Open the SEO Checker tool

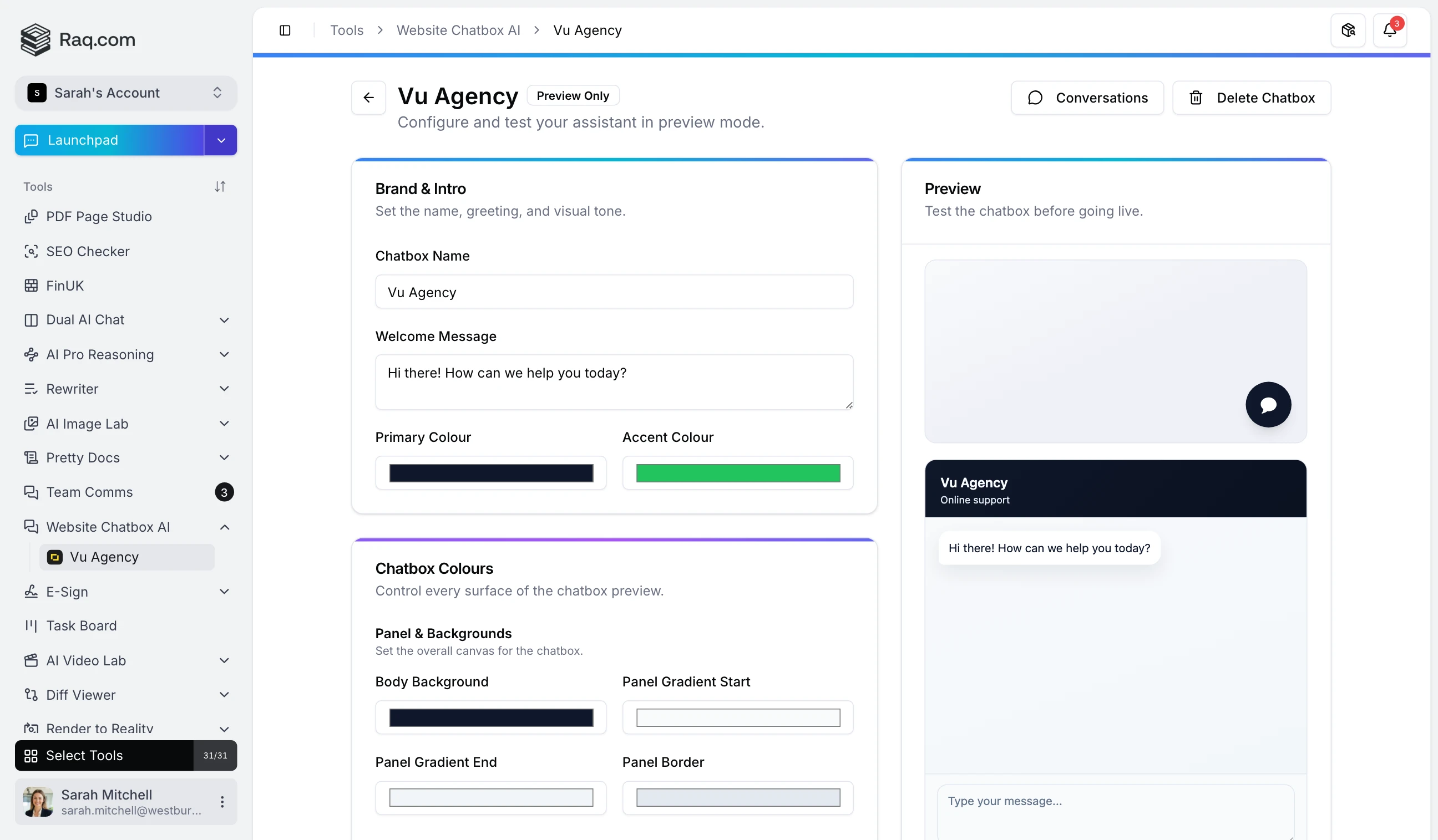pos(87,251)
